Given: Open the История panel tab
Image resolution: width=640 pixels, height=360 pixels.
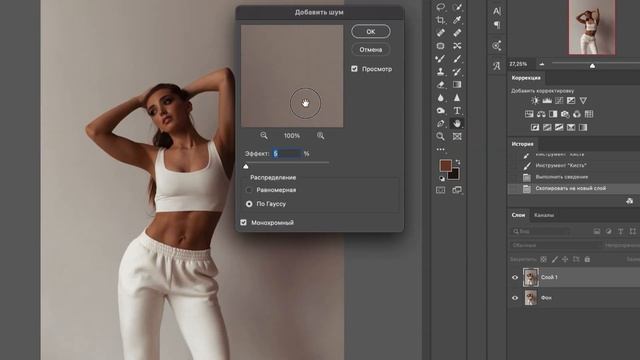Looking at the screenshot, I should tap(522, 144).
